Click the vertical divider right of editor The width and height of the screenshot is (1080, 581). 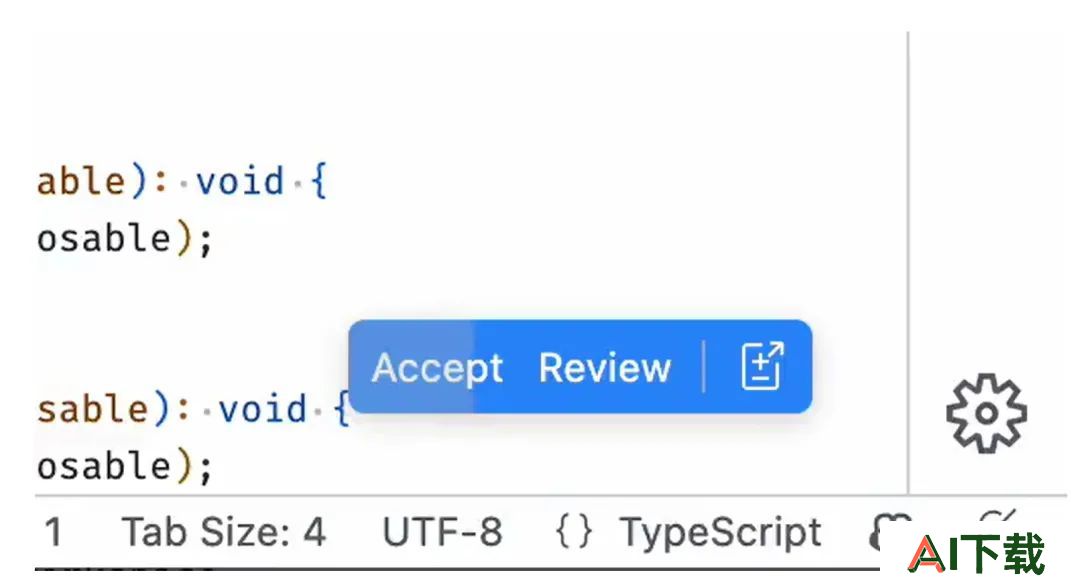pos(908,263)
